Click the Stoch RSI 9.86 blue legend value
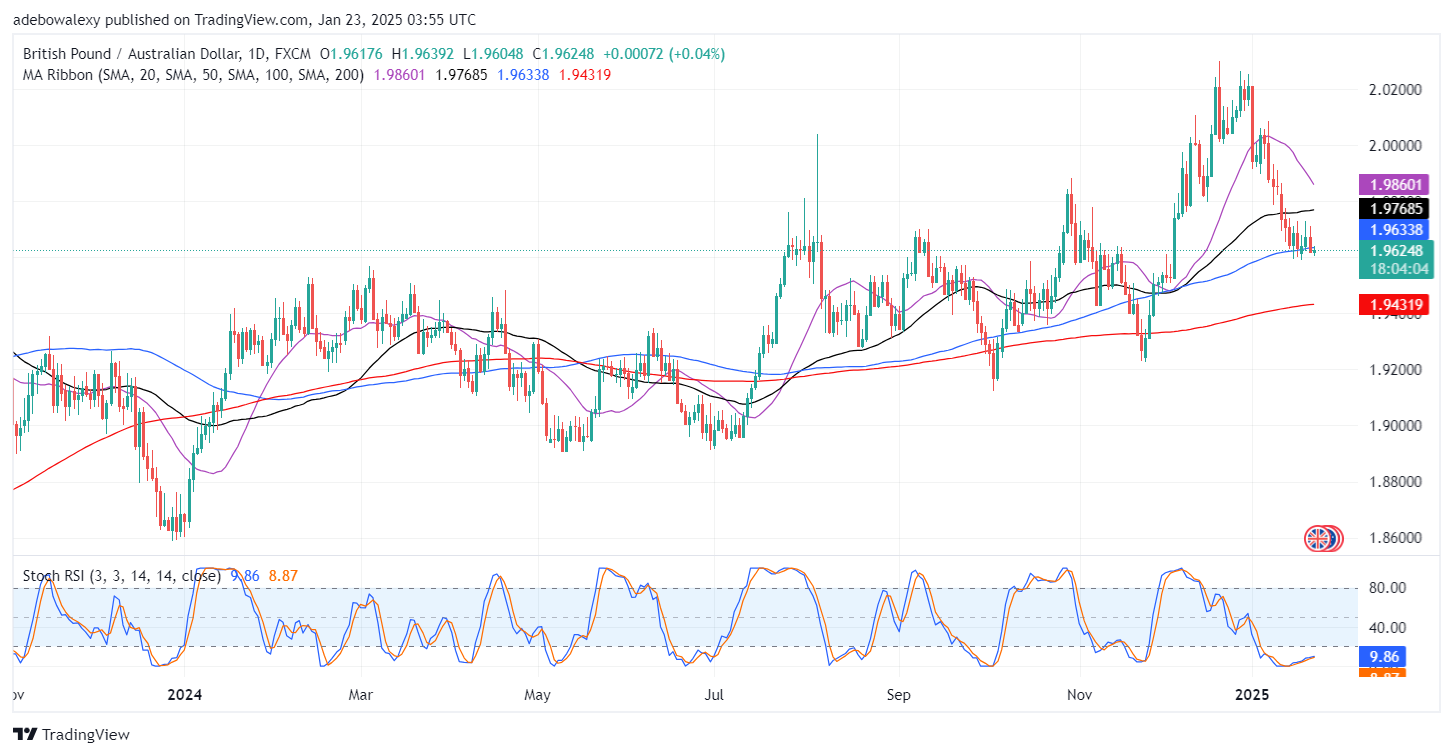The image size is (1453, 756). tap(245, 576)
